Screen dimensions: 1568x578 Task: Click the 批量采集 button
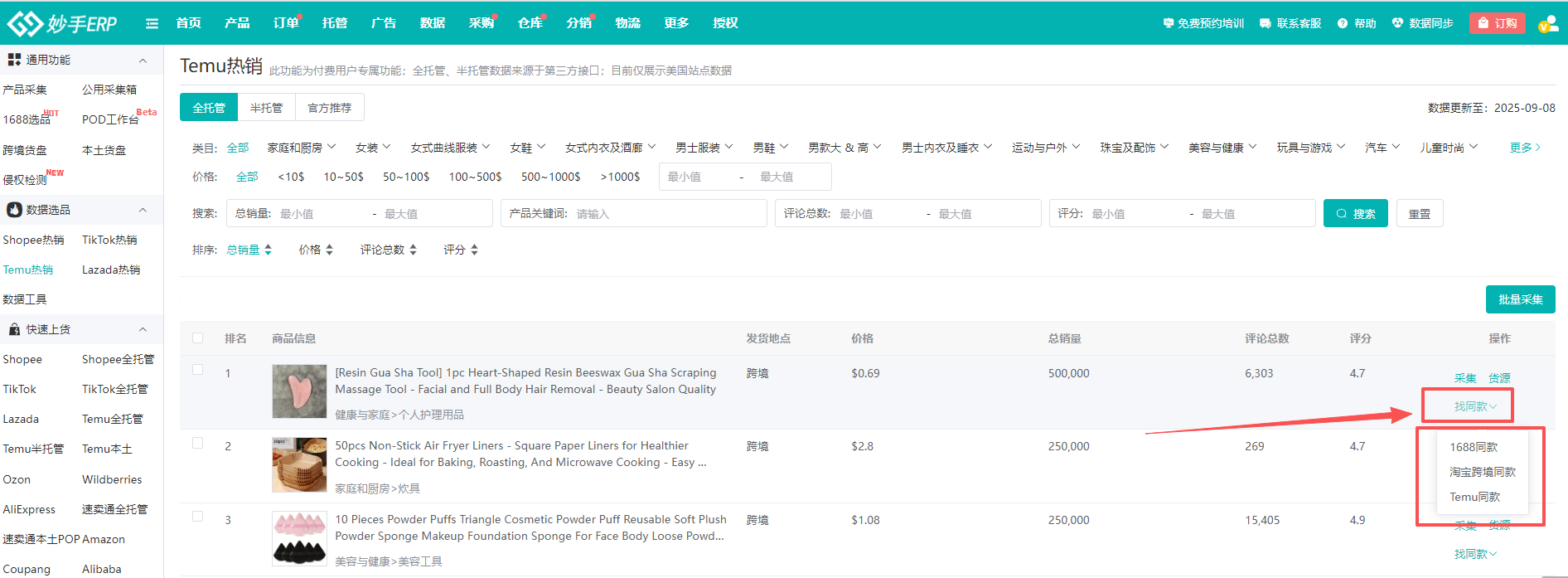(x=1521, y=299)
